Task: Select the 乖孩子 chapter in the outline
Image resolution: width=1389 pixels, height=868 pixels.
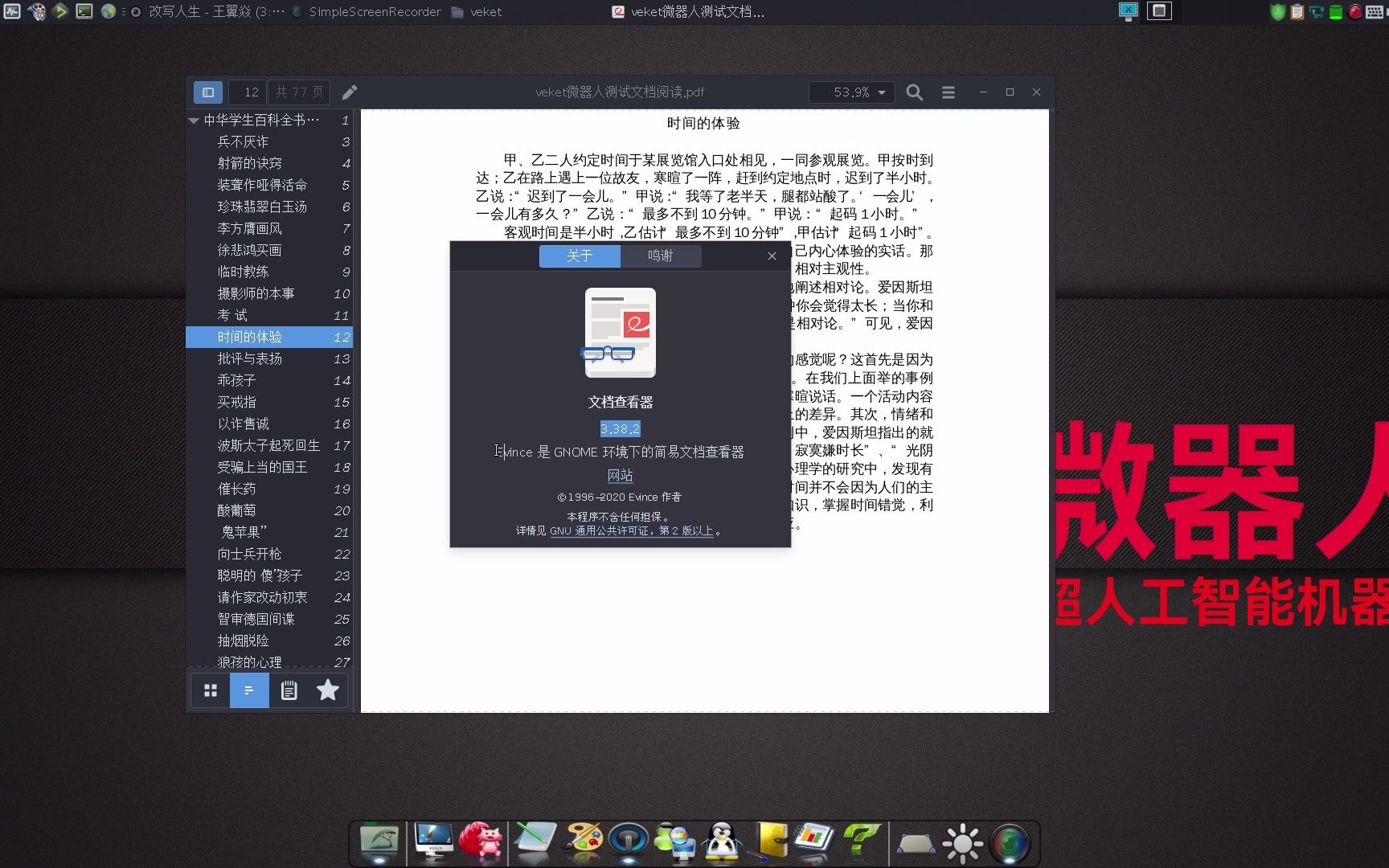Action: (236, 380)
